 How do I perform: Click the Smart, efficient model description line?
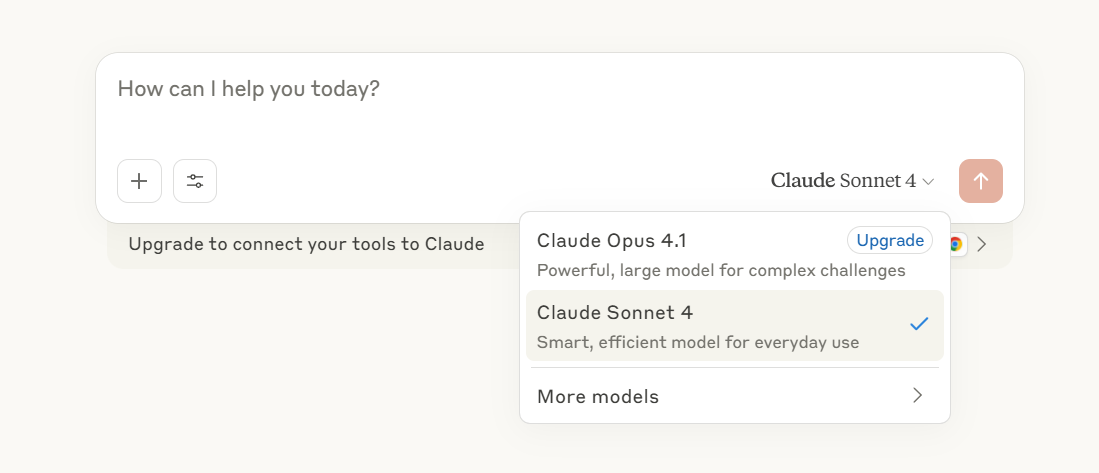click(x=698, y=343)
